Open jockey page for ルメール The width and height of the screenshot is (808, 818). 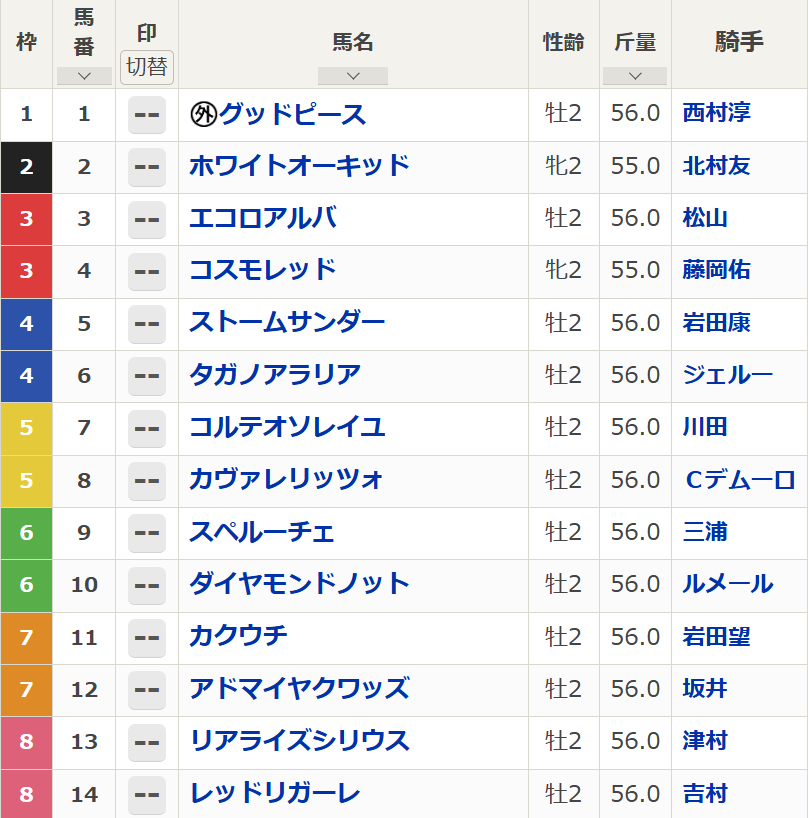tap(727, 585)
